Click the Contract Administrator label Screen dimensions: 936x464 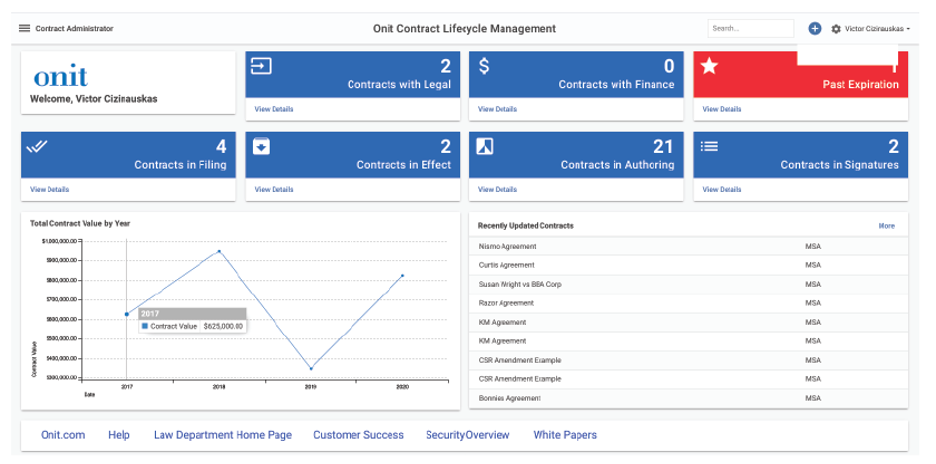pyautogui.click(x=74, y=29)
